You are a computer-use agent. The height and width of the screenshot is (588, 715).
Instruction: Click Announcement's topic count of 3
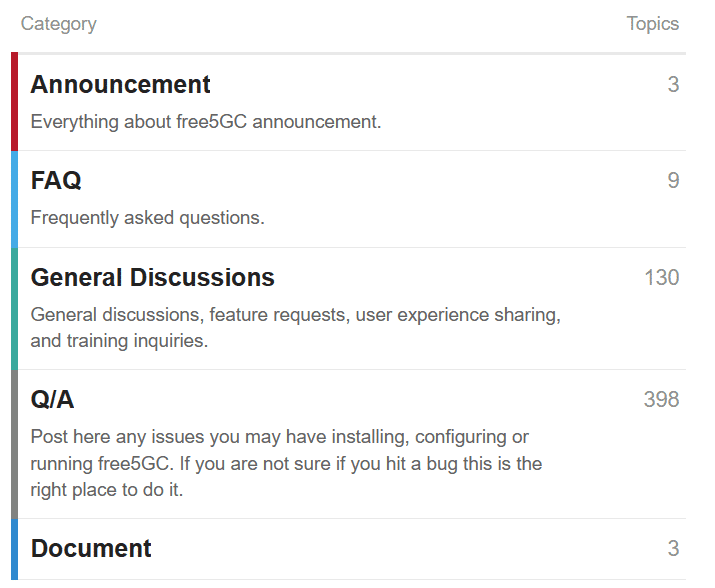coord(674,84)
